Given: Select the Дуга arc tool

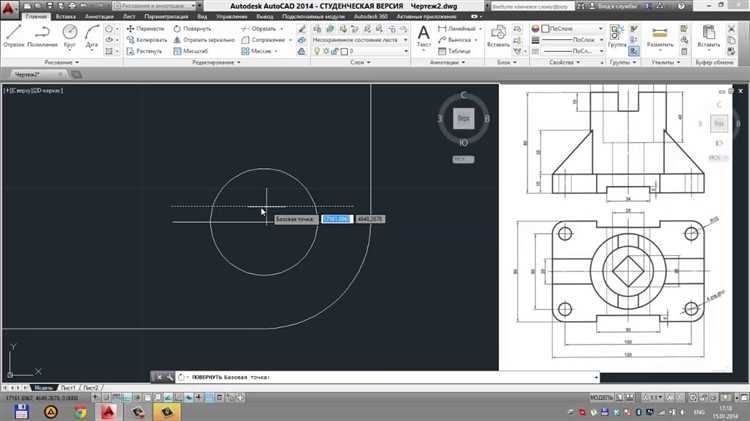Looking at the screenshot, I should (x=93, y=36).
